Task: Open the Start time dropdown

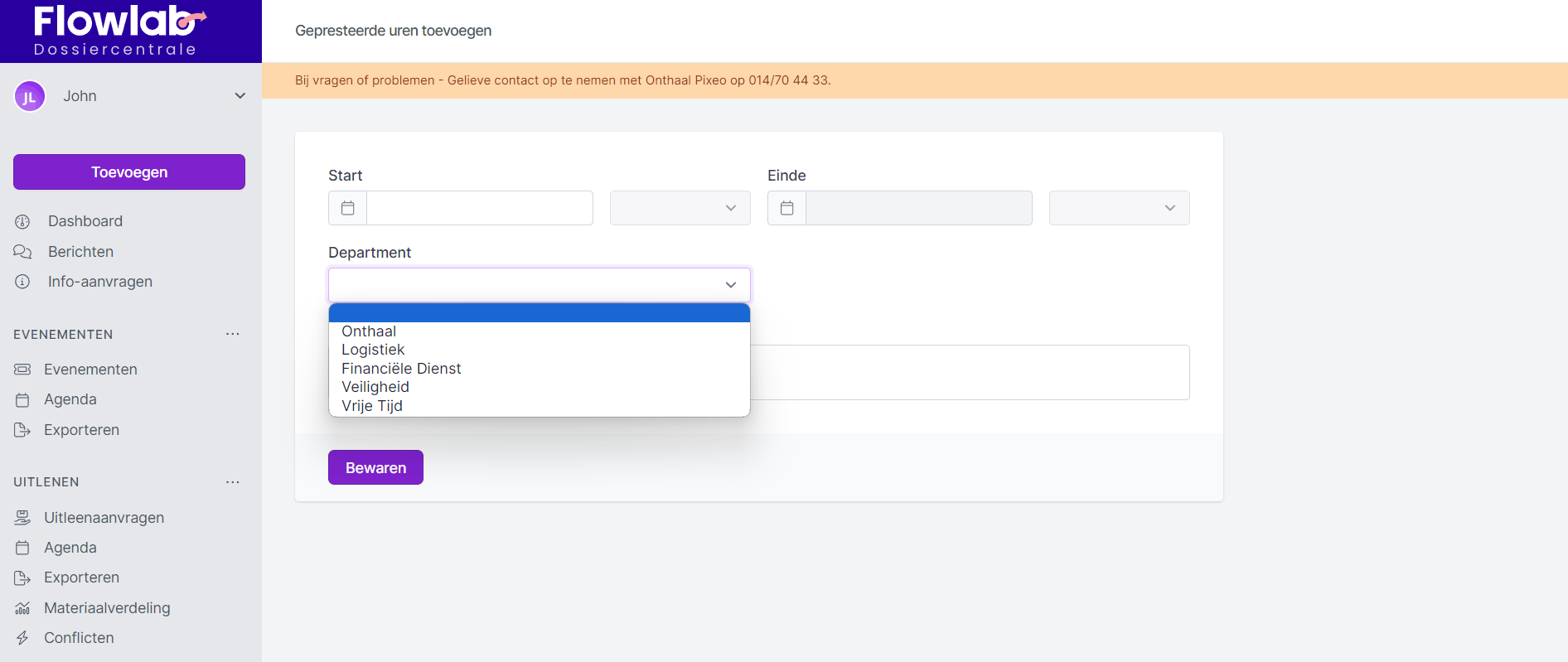Action: click(680, 208)
